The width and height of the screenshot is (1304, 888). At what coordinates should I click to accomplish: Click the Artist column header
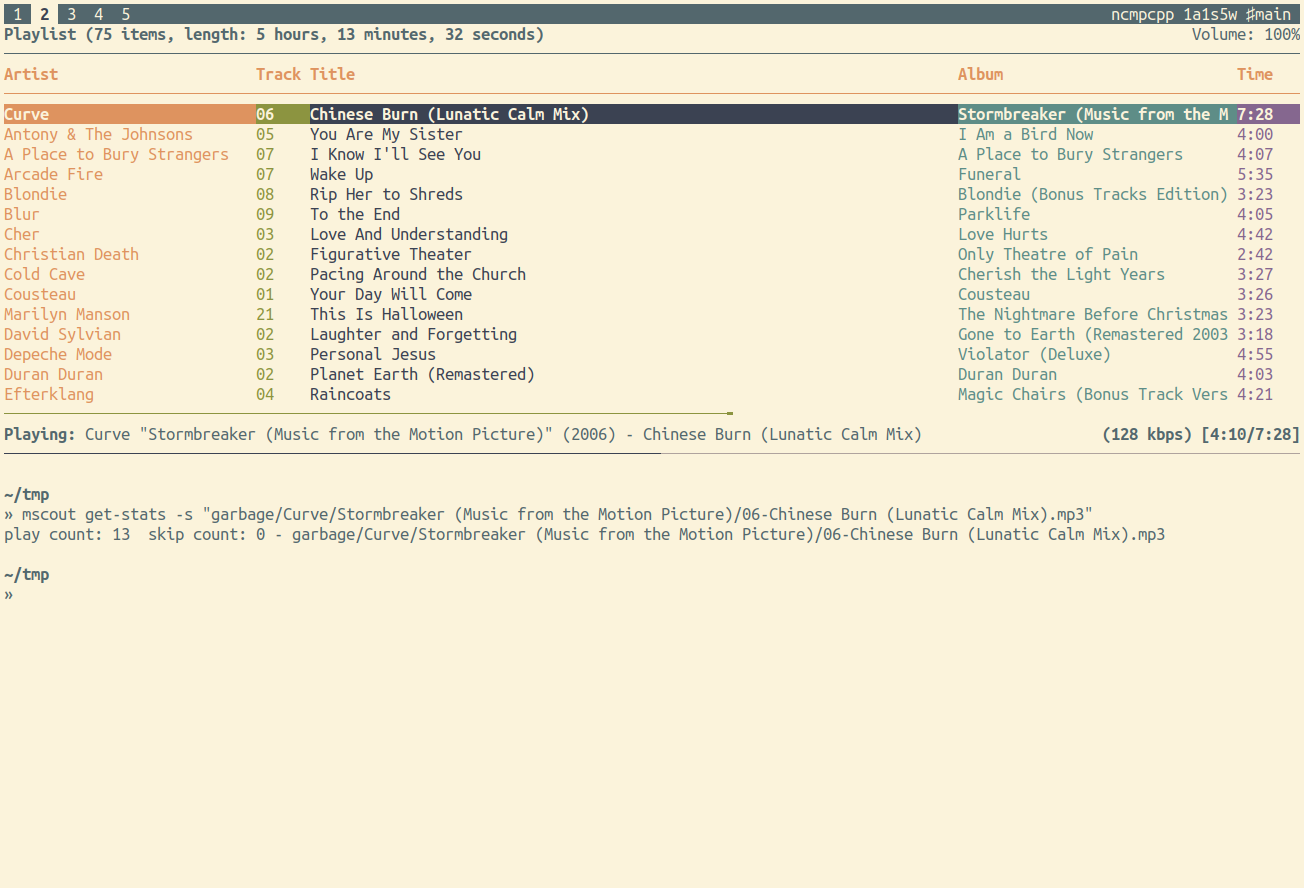point(31,74)
